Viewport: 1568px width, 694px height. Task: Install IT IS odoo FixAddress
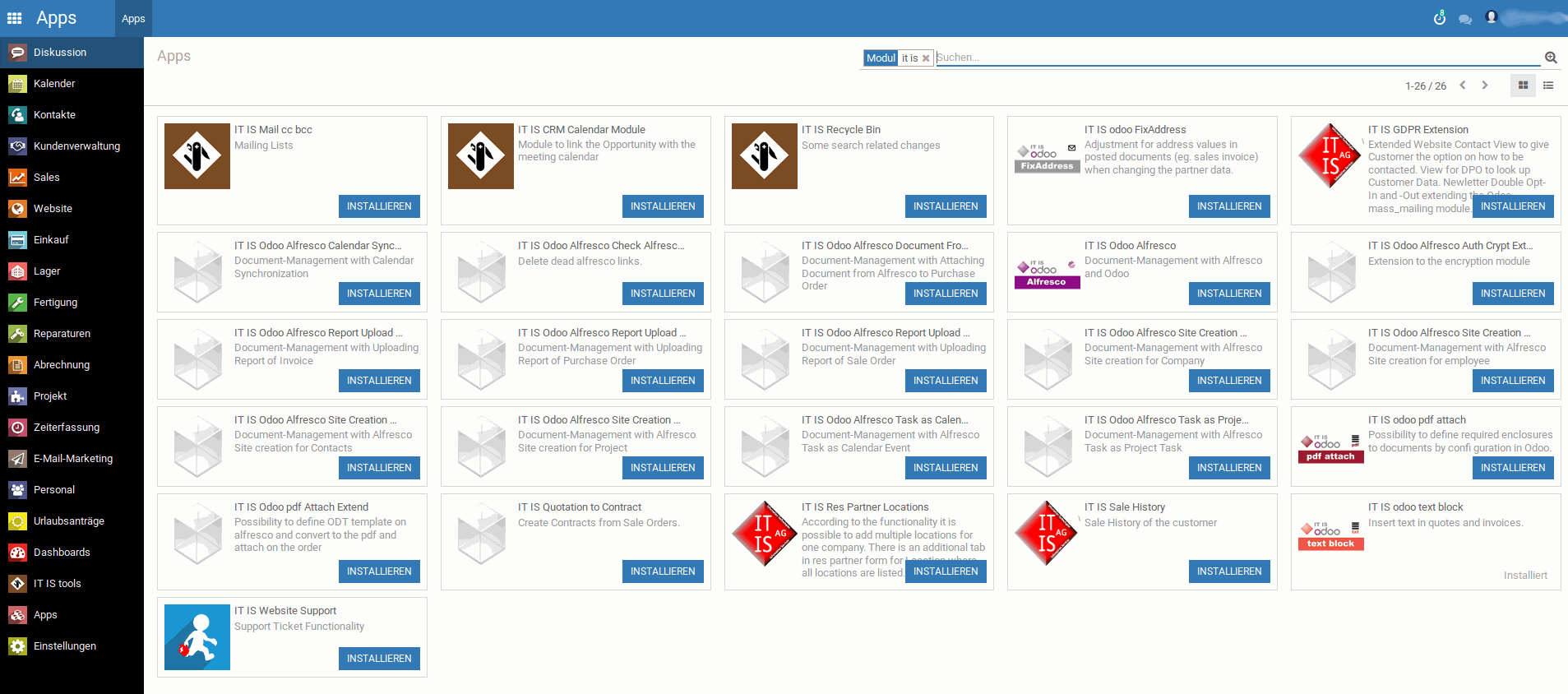coord(1229,206)
